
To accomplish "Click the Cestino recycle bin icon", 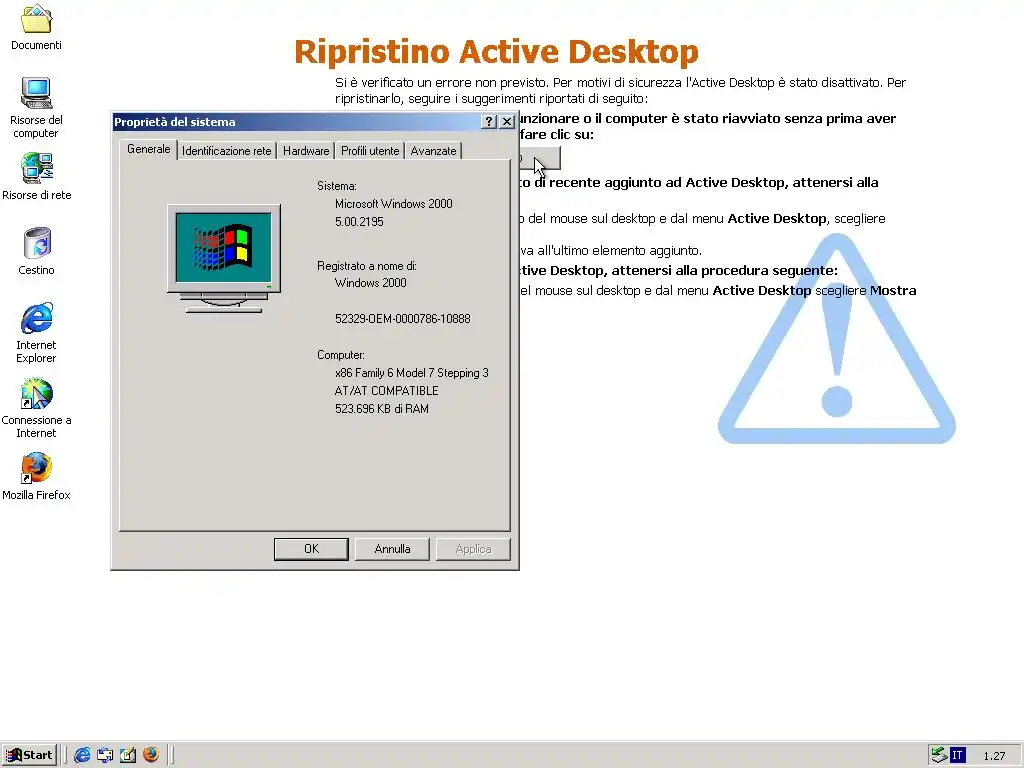I will [37, 243].
